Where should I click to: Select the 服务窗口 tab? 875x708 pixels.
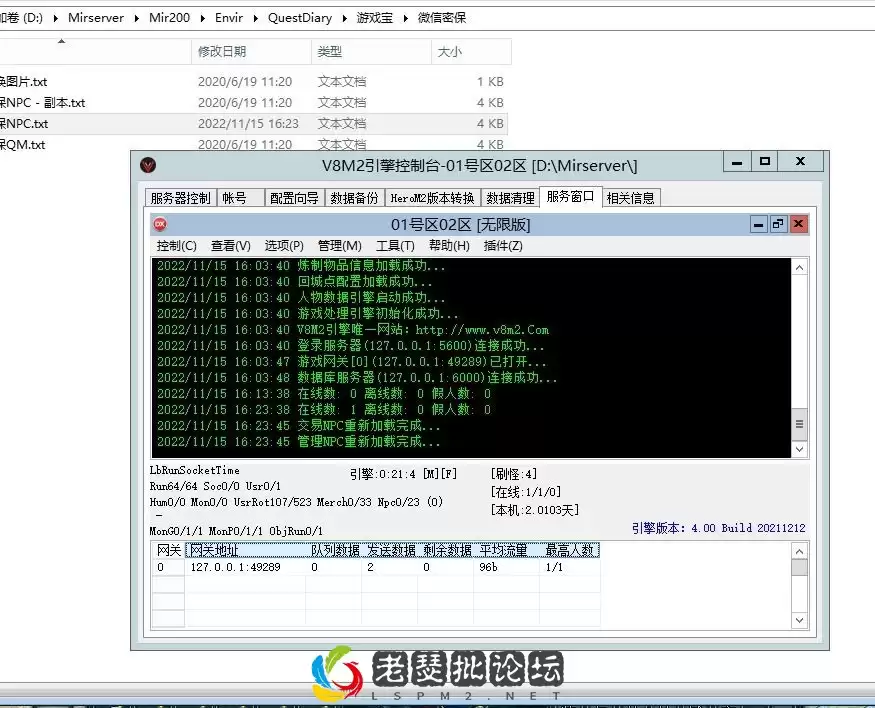point(570,196)
